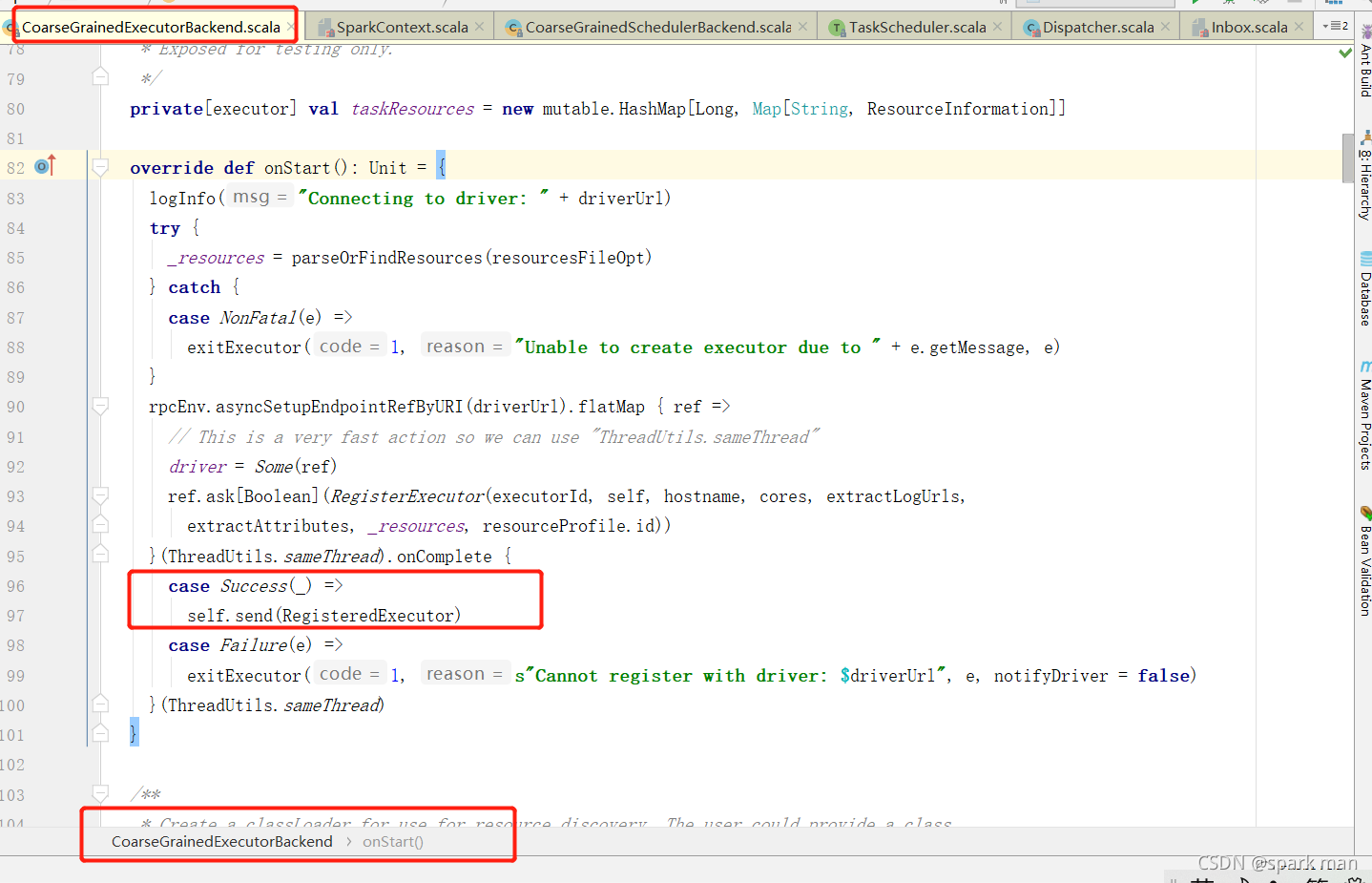Click the green inspection checkmark indicator
The image size is (1372, 883).
click(x=1345, y=53)
